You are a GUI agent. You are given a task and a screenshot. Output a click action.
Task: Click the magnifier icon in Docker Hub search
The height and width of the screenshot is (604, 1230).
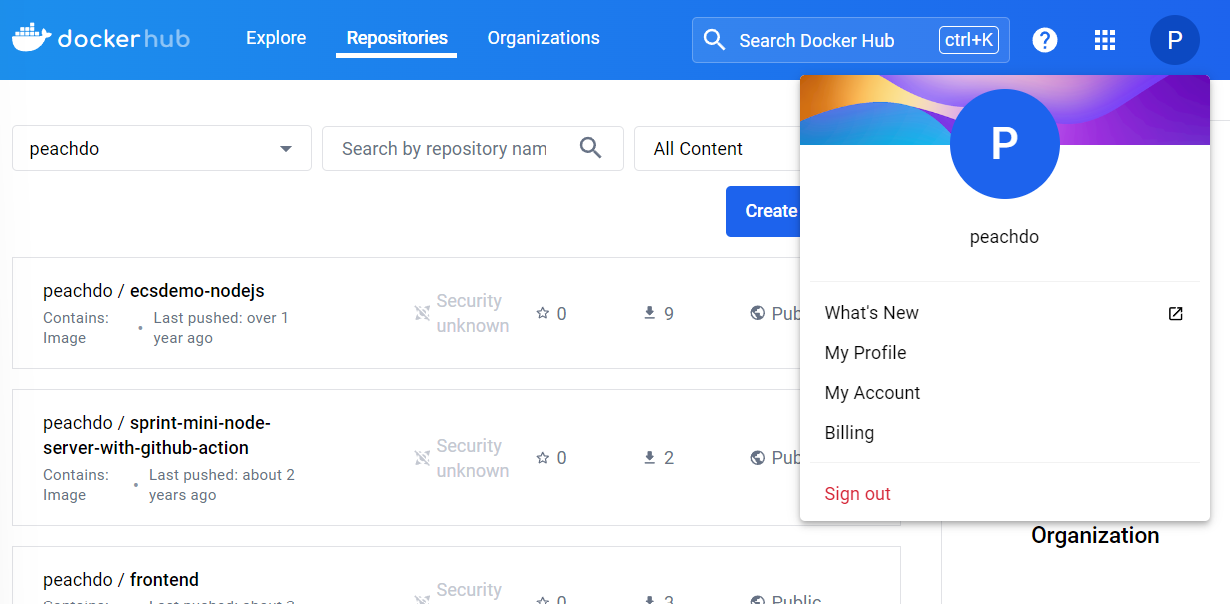[714, 40]
